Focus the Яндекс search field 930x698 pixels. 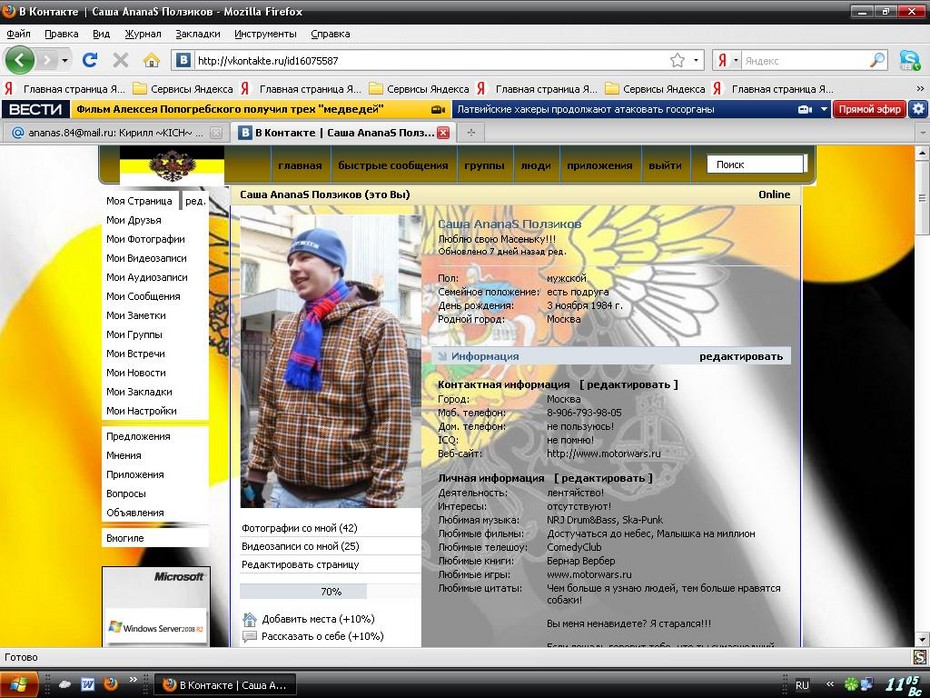click(805, 60)
